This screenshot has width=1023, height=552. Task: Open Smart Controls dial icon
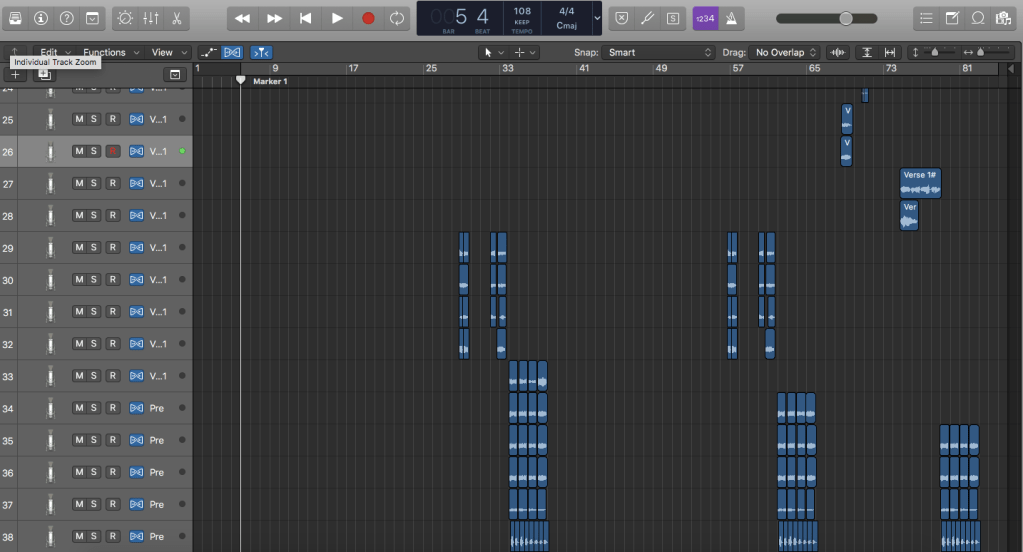click(x=124, y=18)
